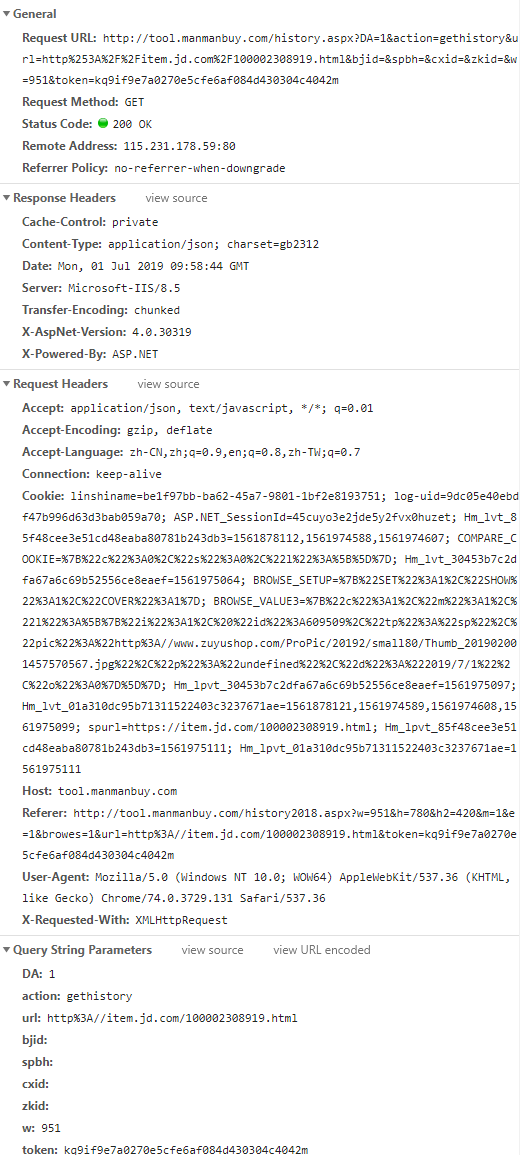The height and width of the screenshot is (1156, 520).
Task: Click the Referrer Policy value text
Action: [200, 168]
